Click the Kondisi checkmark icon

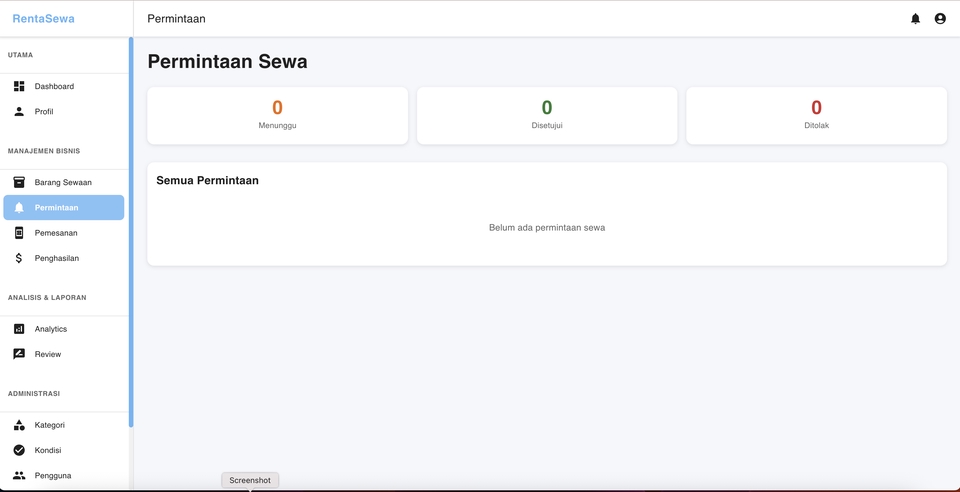click(x=19, y=450)
